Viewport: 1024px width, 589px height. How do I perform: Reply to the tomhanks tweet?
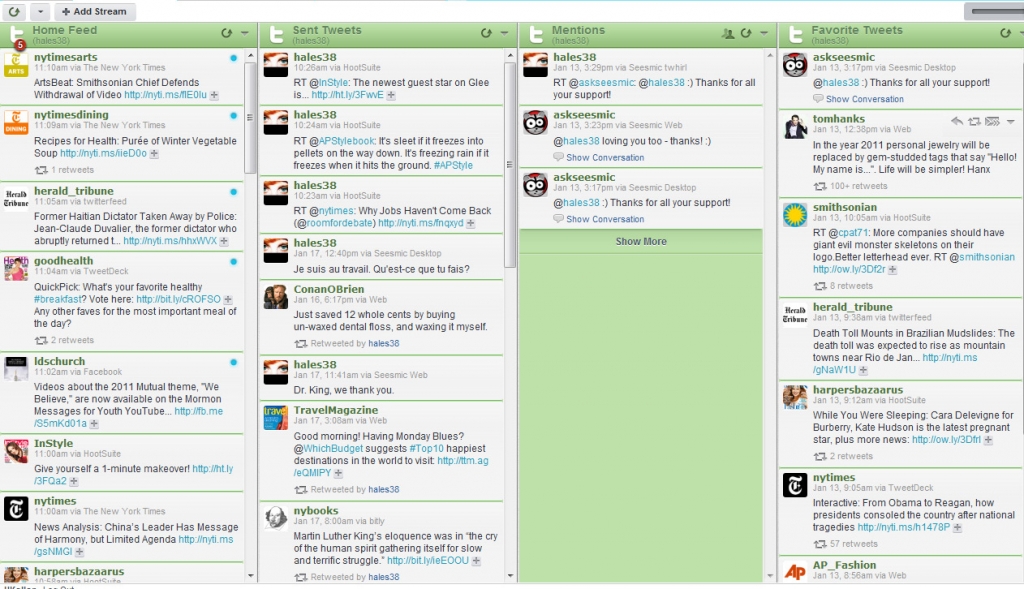[957, 121]
